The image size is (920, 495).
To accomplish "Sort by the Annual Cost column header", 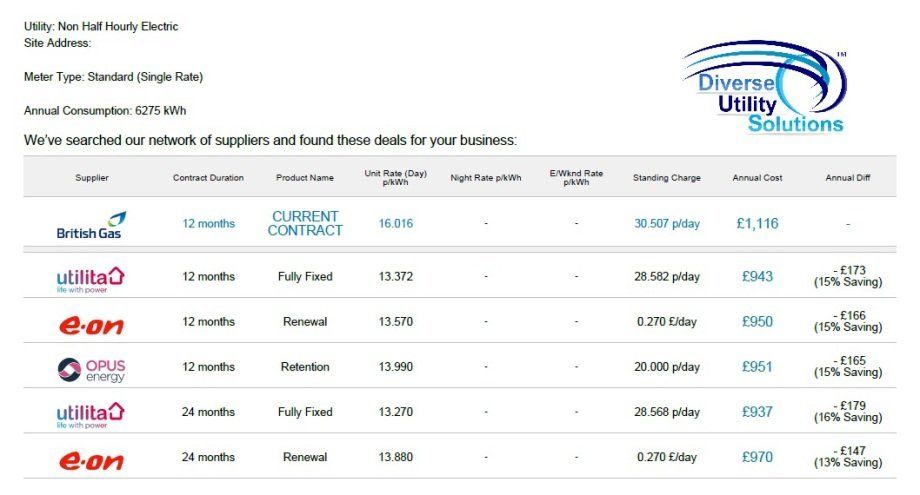I will tap(757, 178).
